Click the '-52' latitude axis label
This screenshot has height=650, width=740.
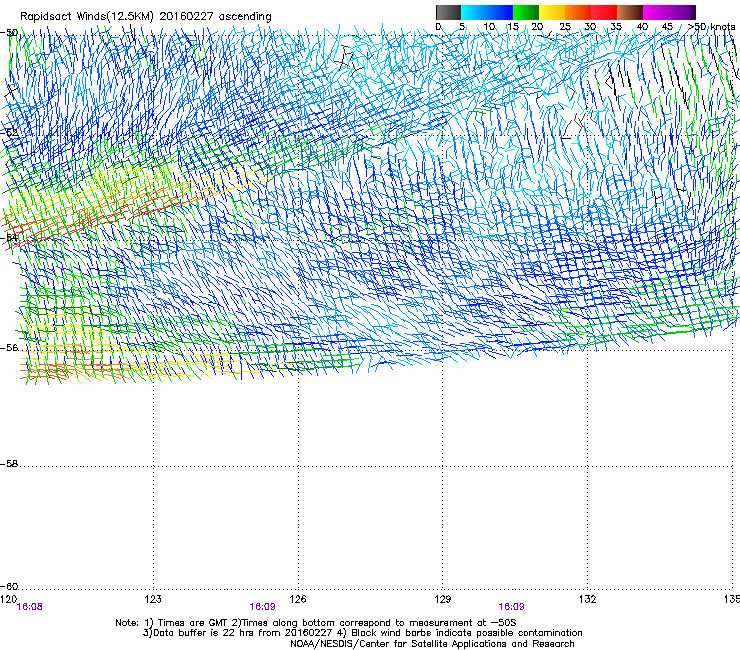pyautogui.click(x=9, y=133)
